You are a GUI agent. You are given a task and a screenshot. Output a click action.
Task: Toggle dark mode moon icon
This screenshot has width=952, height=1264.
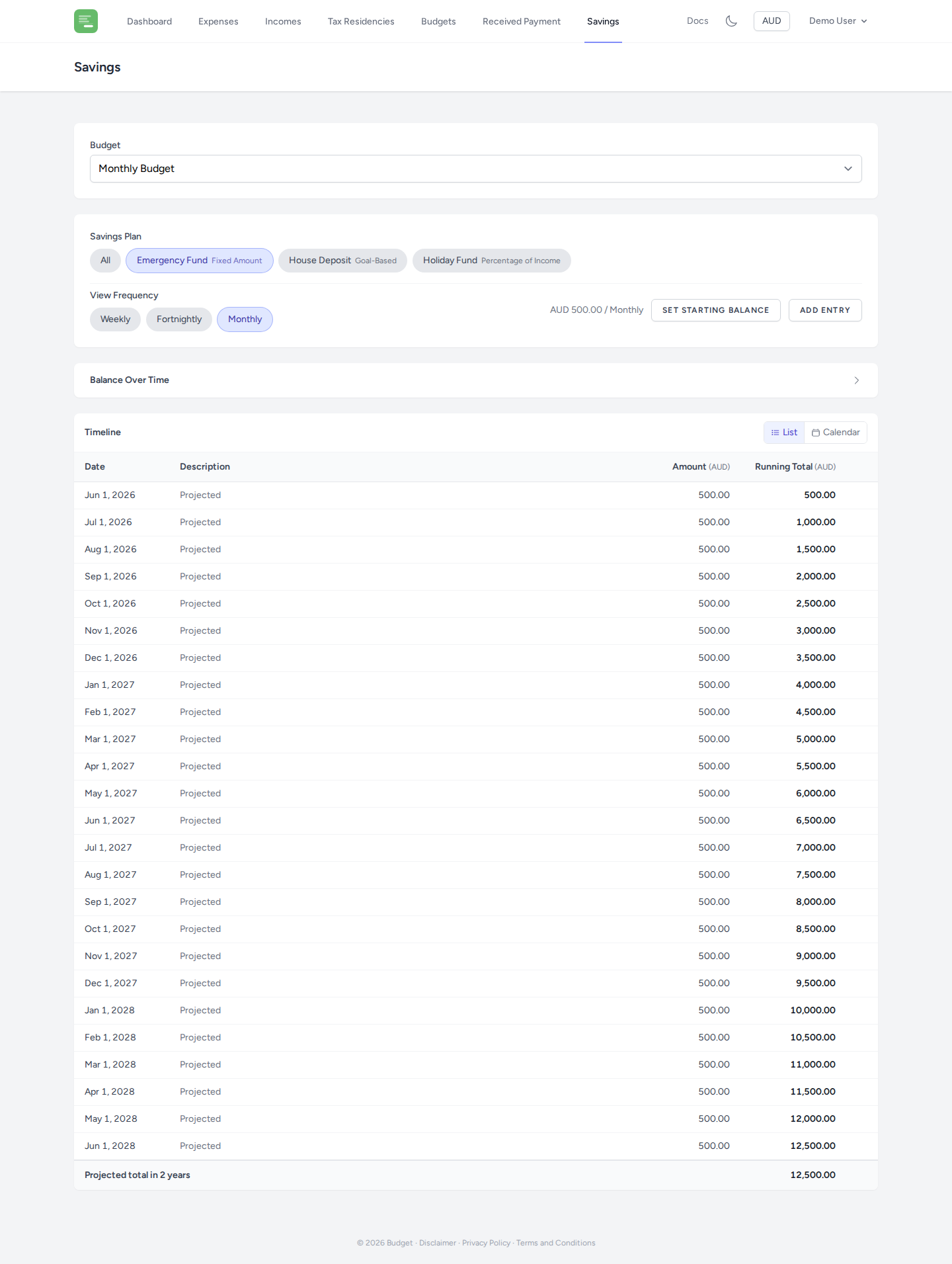731,21
